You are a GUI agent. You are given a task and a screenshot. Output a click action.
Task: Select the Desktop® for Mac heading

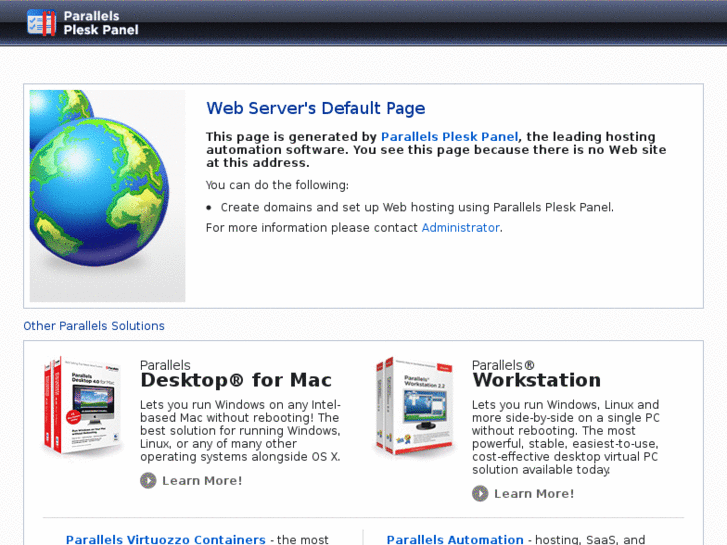[x=236, y=380]
